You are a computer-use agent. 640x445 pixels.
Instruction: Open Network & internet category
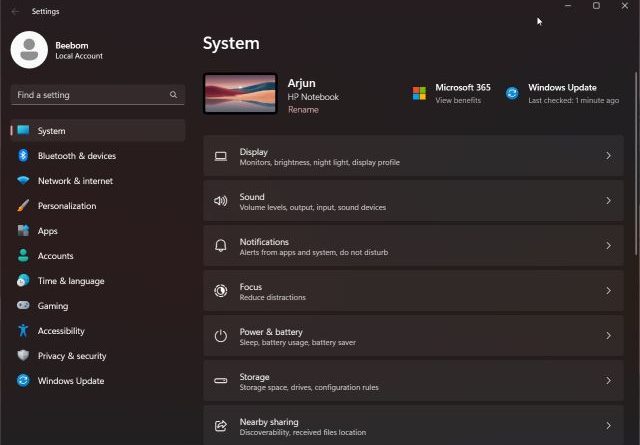98,180
